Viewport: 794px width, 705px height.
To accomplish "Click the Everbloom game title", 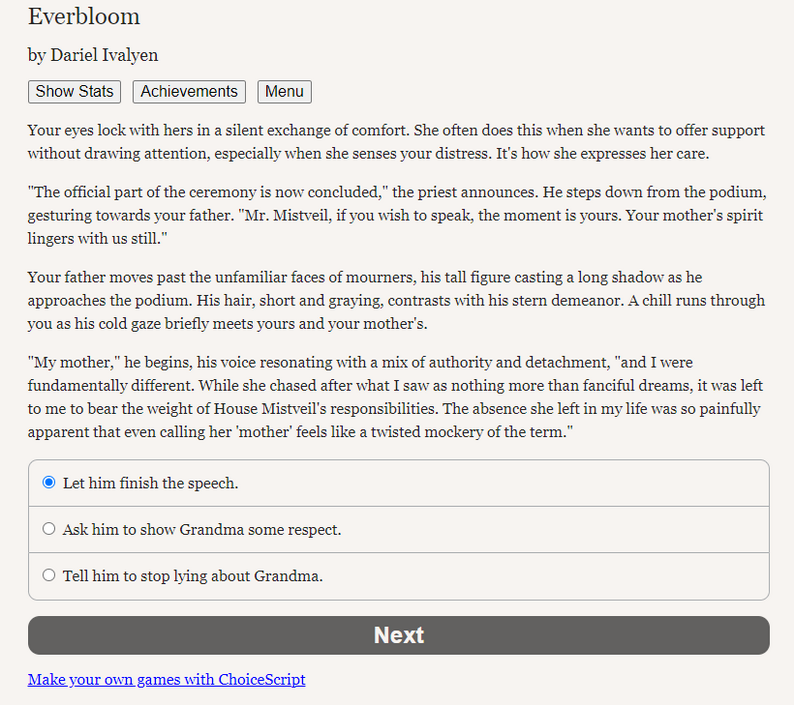I will point(84,17).
